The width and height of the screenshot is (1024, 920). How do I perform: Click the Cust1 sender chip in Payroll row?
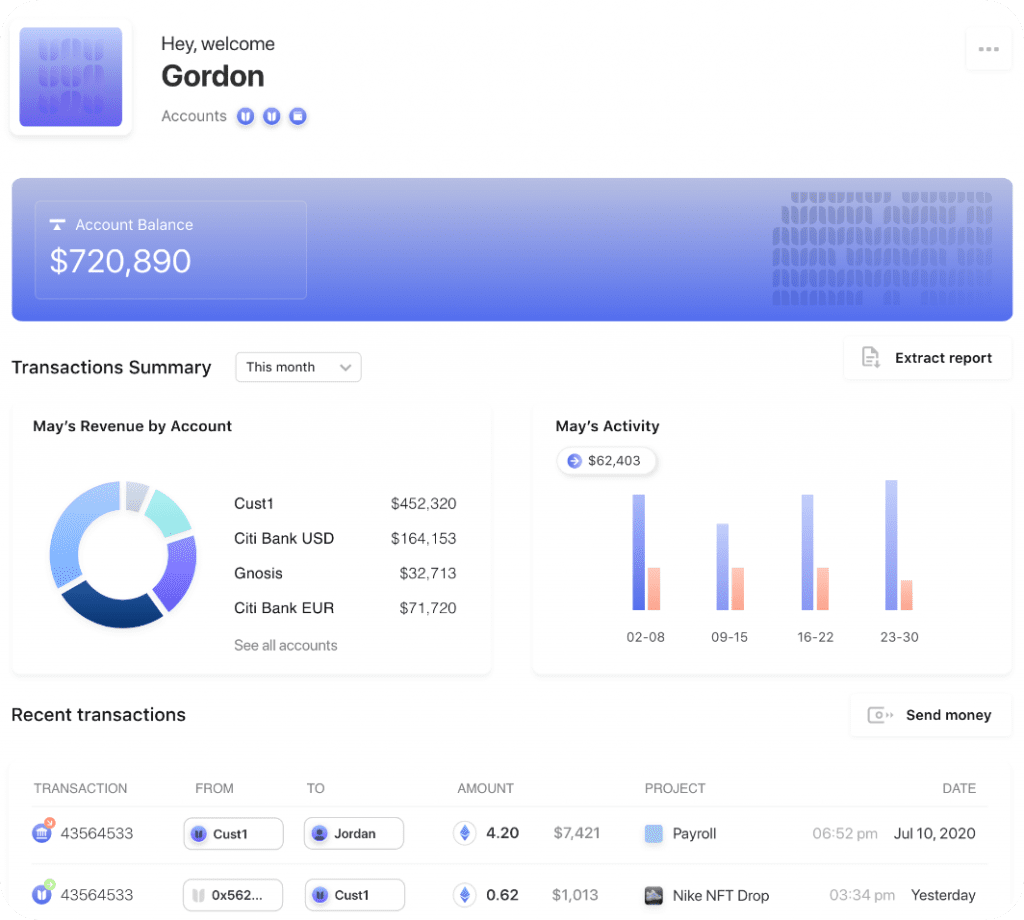(233, 834)
